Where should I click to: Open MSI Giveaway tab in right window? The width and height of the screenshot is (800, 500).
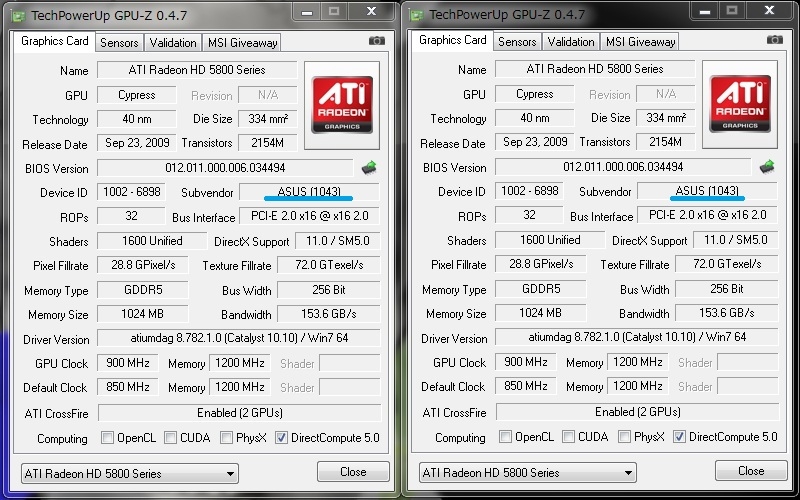(640, 42)
